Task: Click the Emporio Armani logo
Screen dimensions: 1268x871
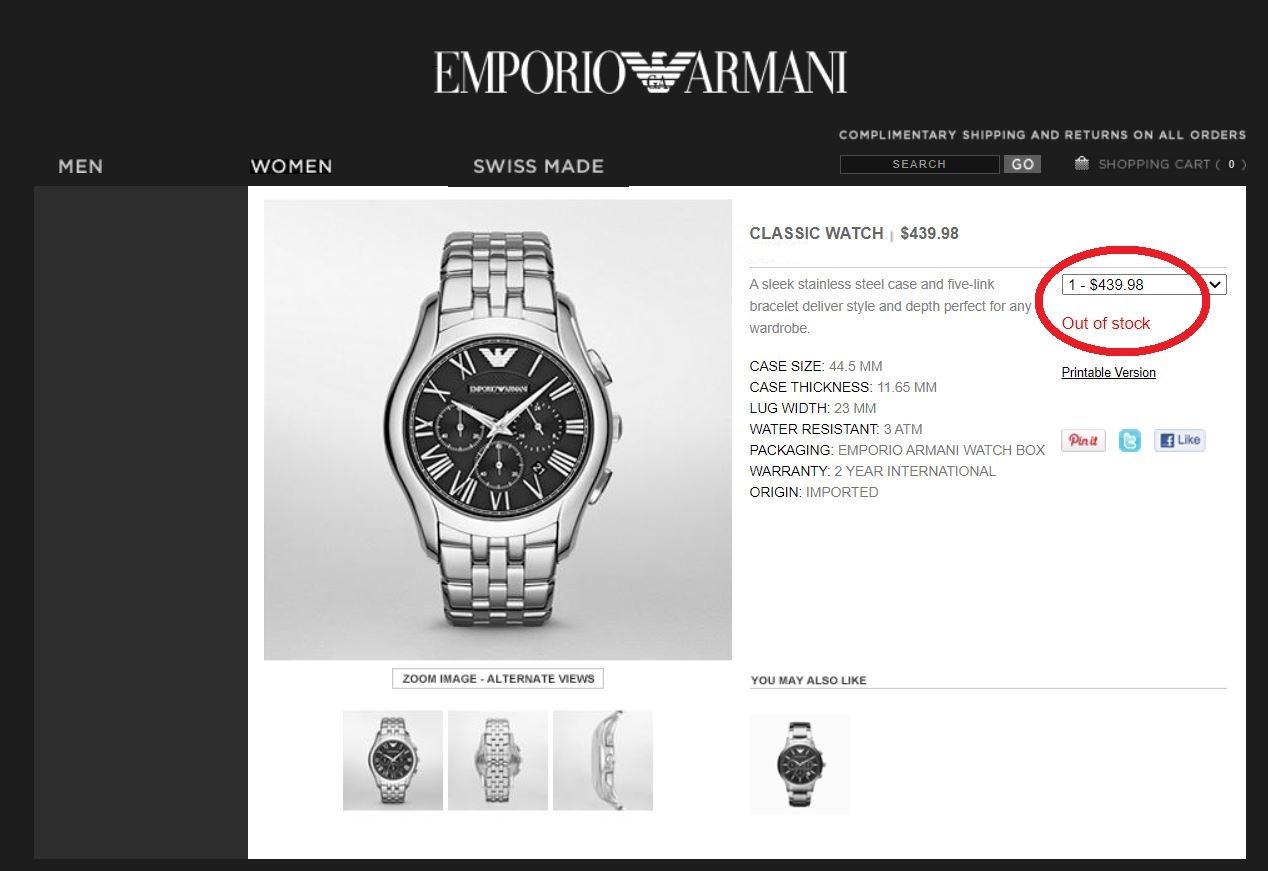Action: [x=640, y=72]
